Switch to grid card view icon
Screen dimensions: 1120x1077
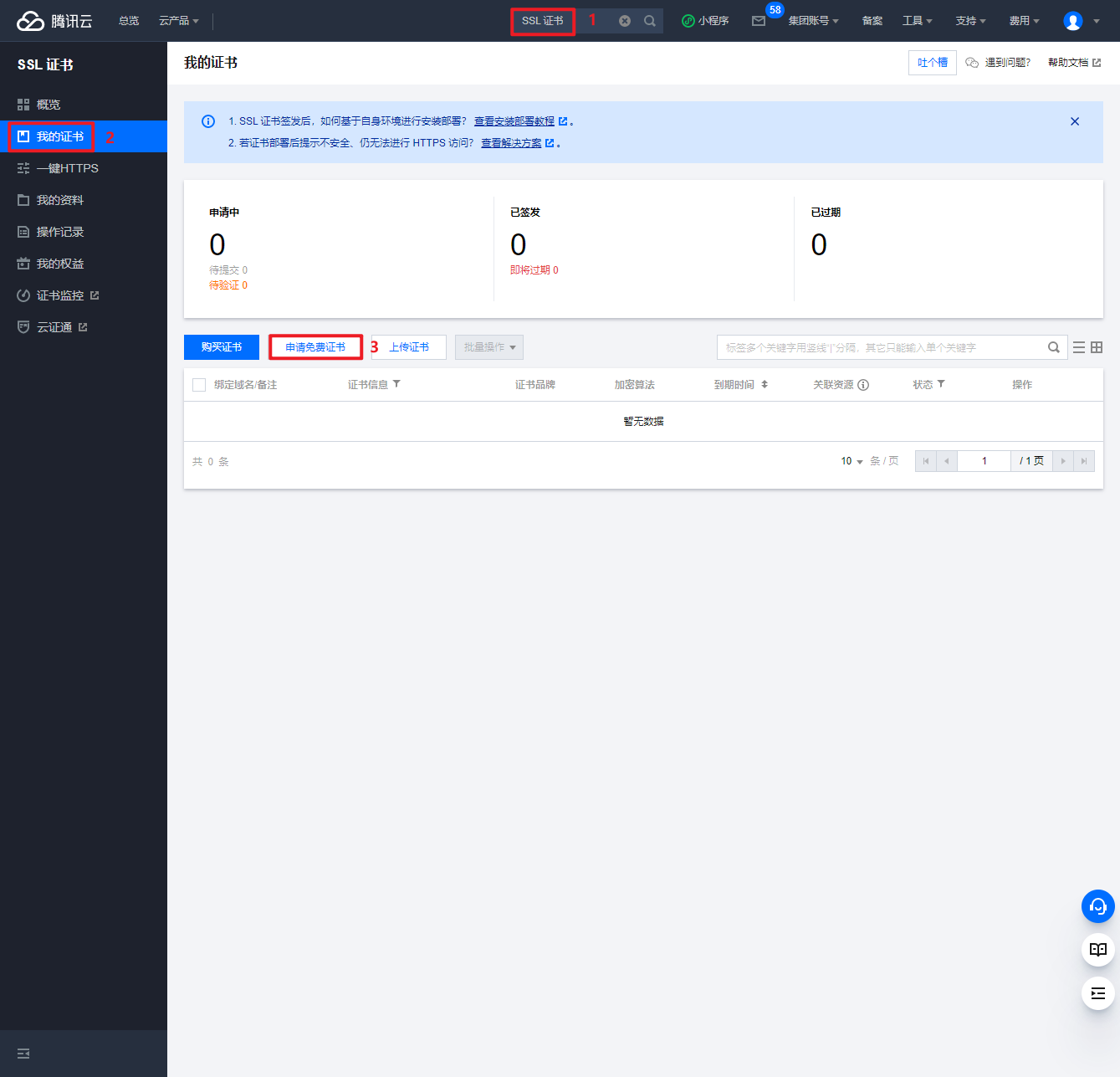1097,347
